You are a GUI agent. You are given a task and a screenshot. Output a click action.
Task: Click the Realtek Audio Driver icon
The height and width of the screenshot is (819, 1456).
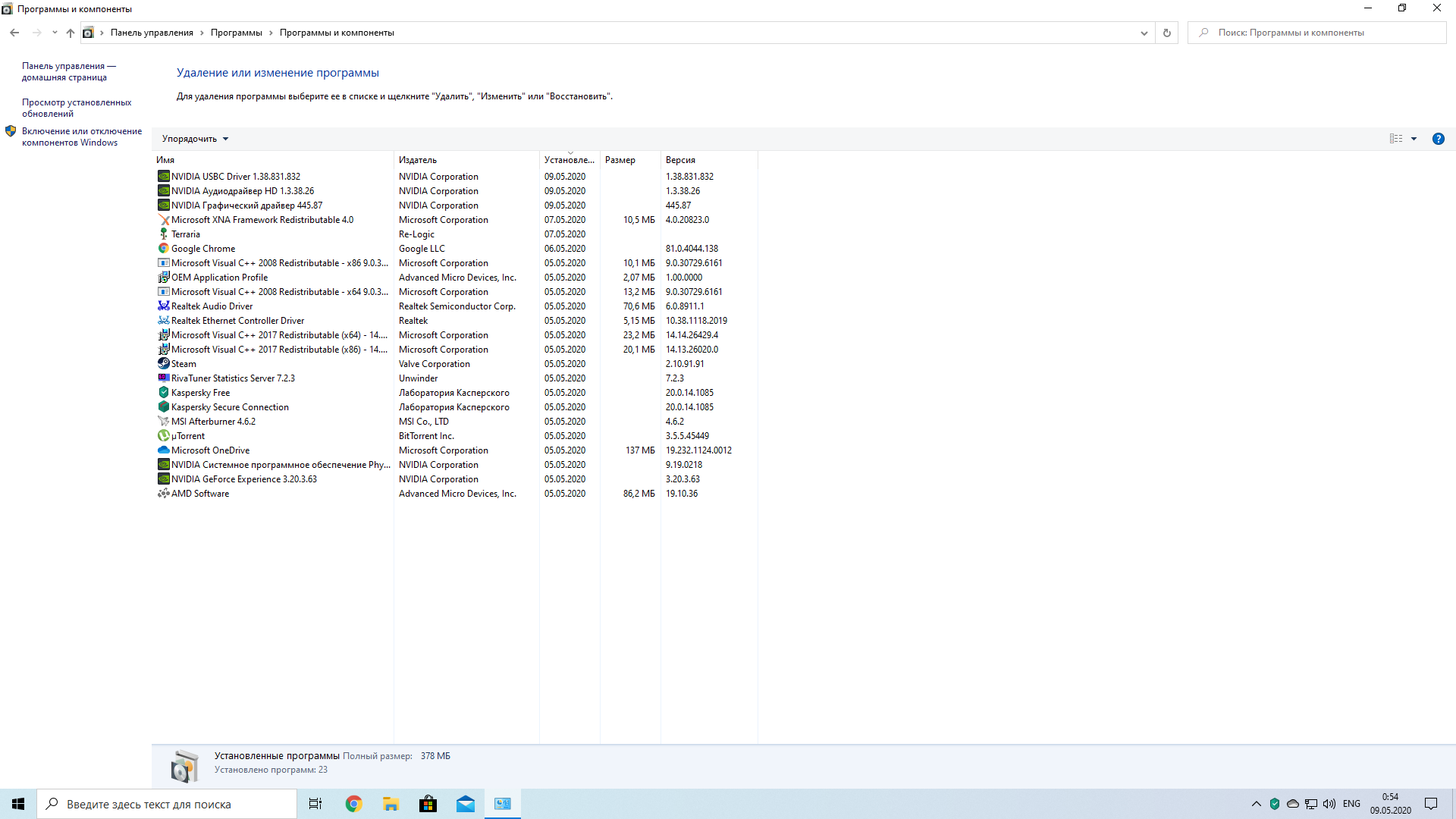coord(163,306)
